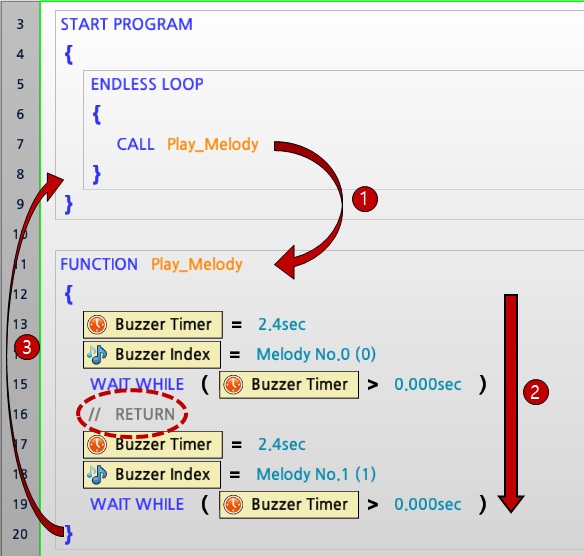Select the Melody No.0 (0) value
The image size is (584, 556).
tap(316, 354)
